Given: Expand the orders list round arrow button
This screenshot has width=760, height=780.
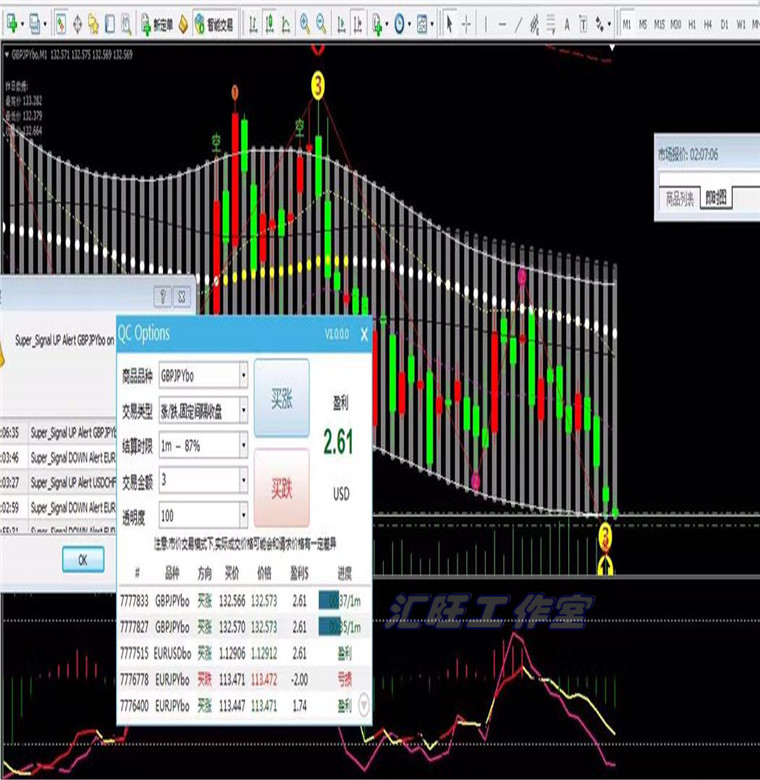Looking at the screenshot, I should pos(364,705).
